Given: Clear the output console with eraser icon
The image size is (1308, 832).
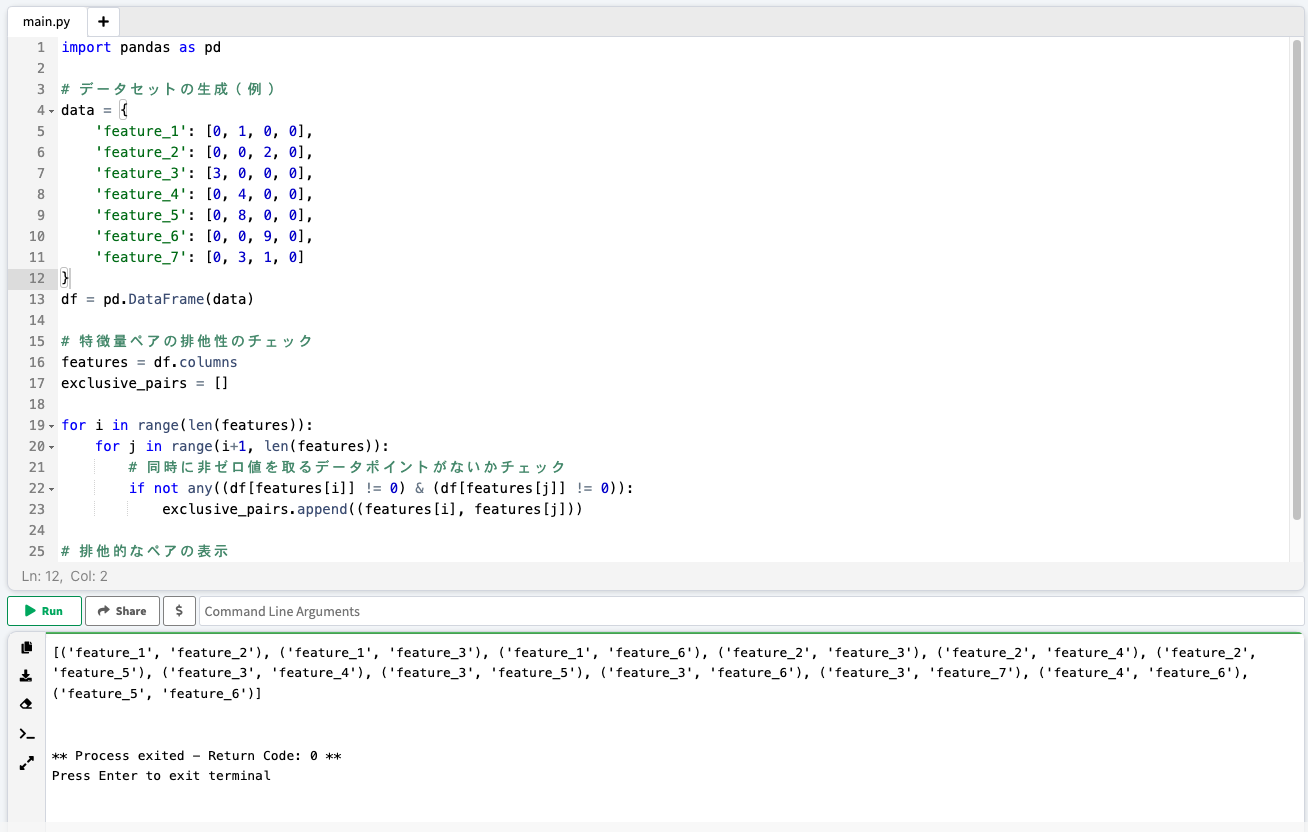Looking at the screenshot, I should point(26,704).
